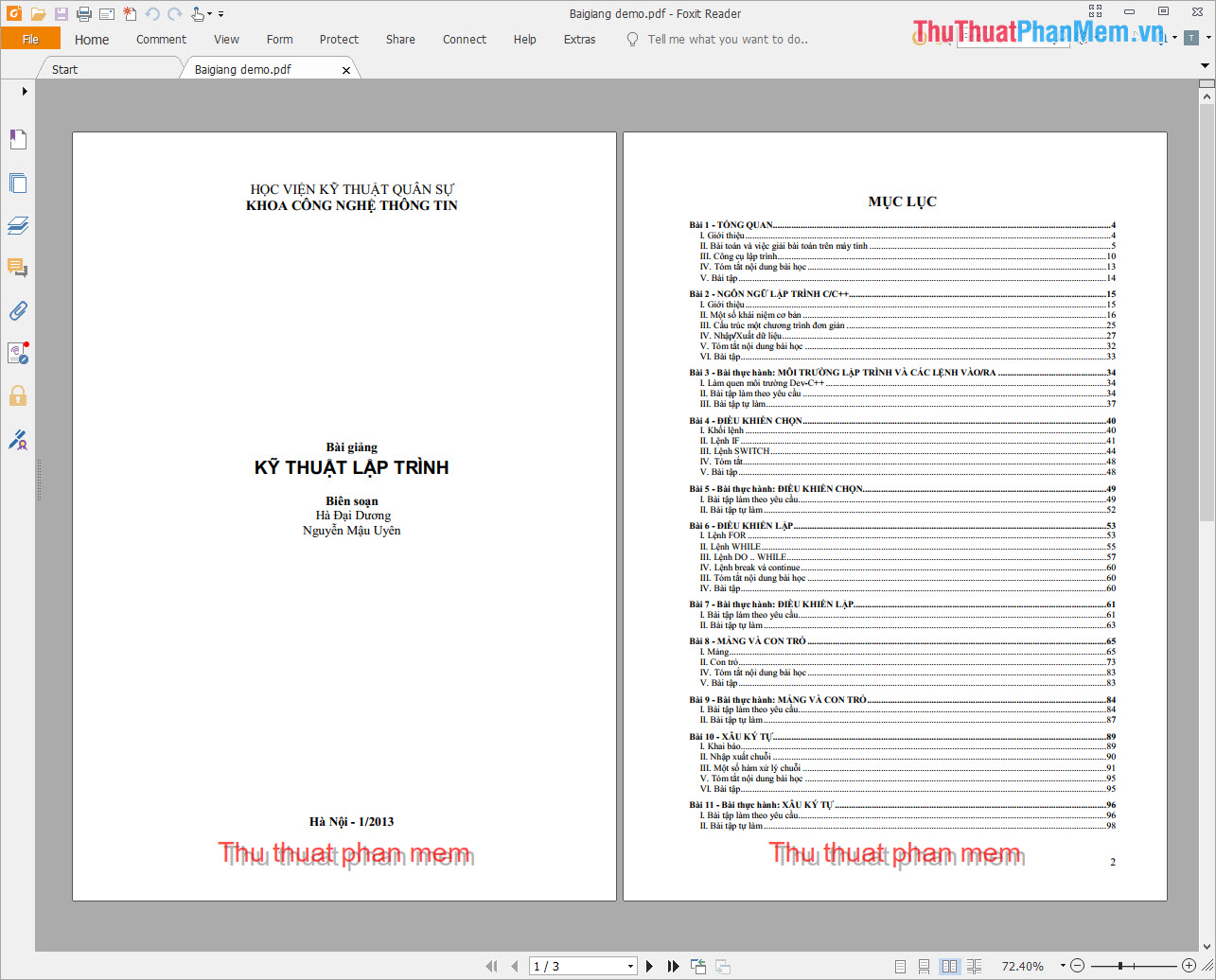This screenshot has width=1216, height=980.
Task: Switch to the Comment ribbon tab
Action: coord(161,39)
